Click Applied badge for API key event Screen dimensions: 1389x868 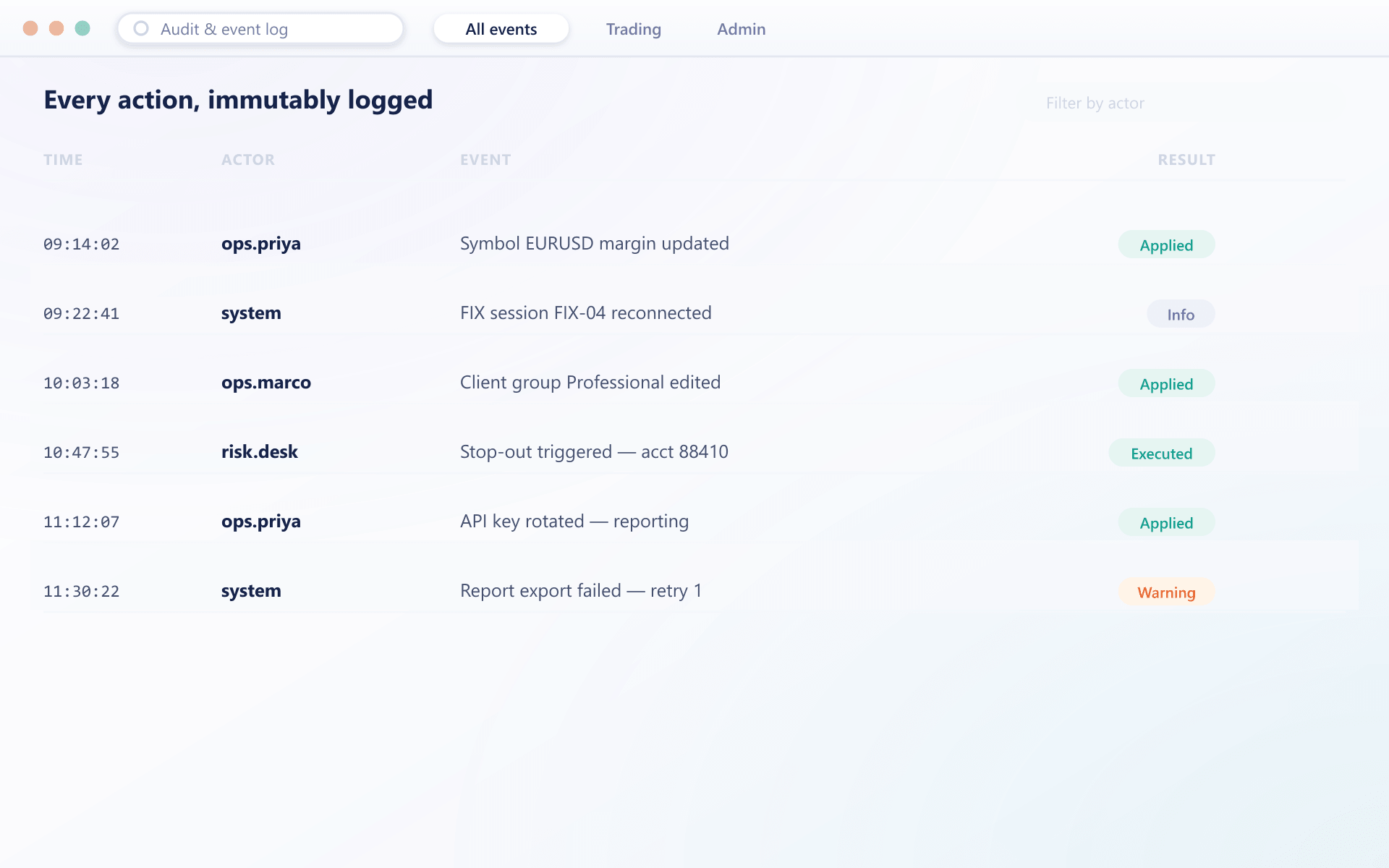point(1166,522)
